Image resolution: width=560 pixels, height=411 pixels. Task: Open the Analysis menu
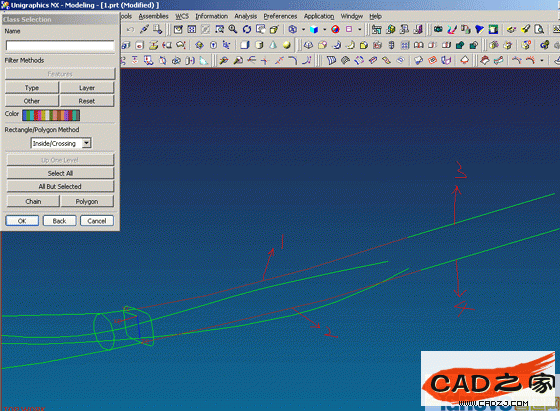point(245,16)
